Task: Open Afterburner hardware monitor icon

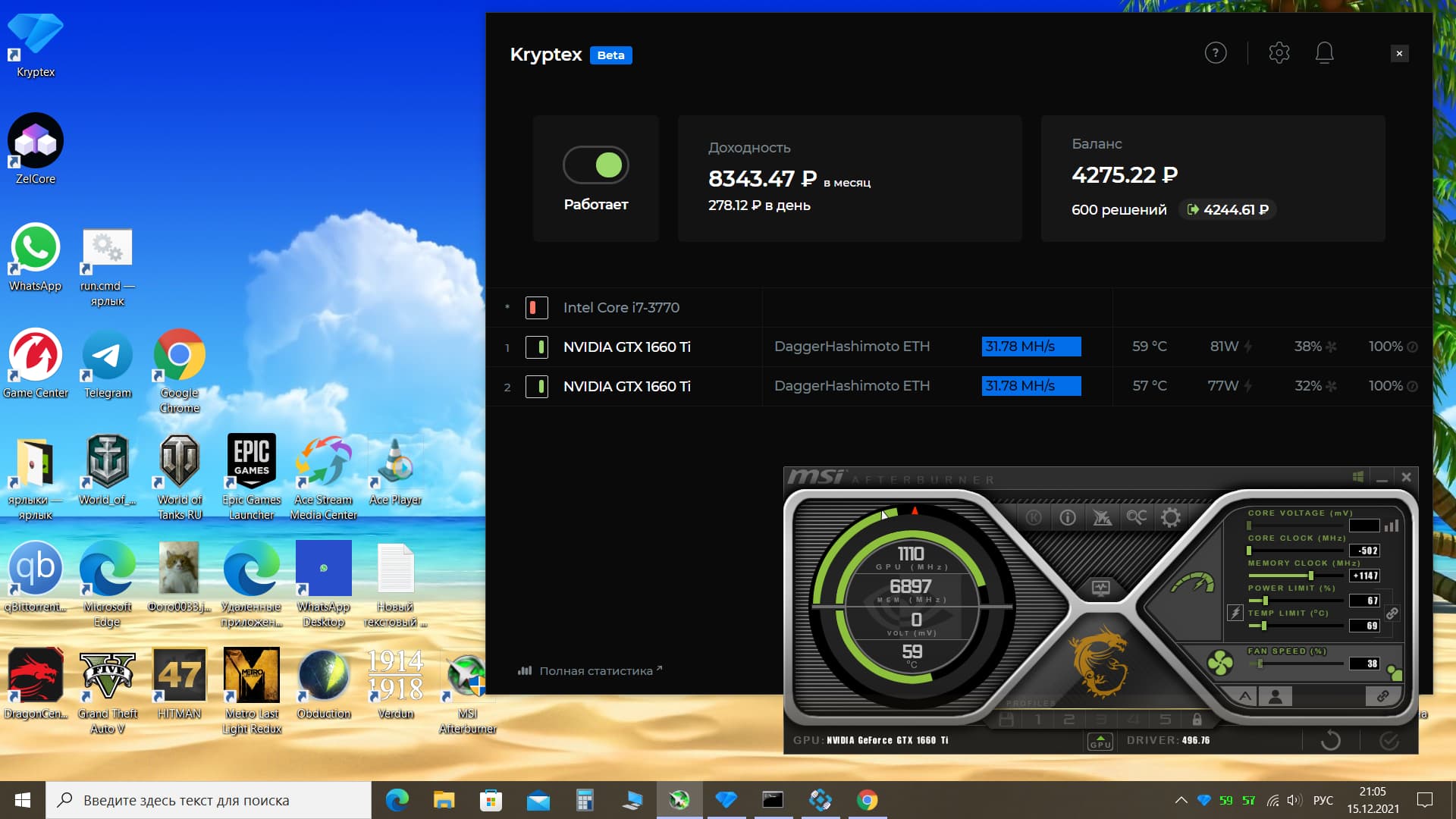Action: [1101, 588]
